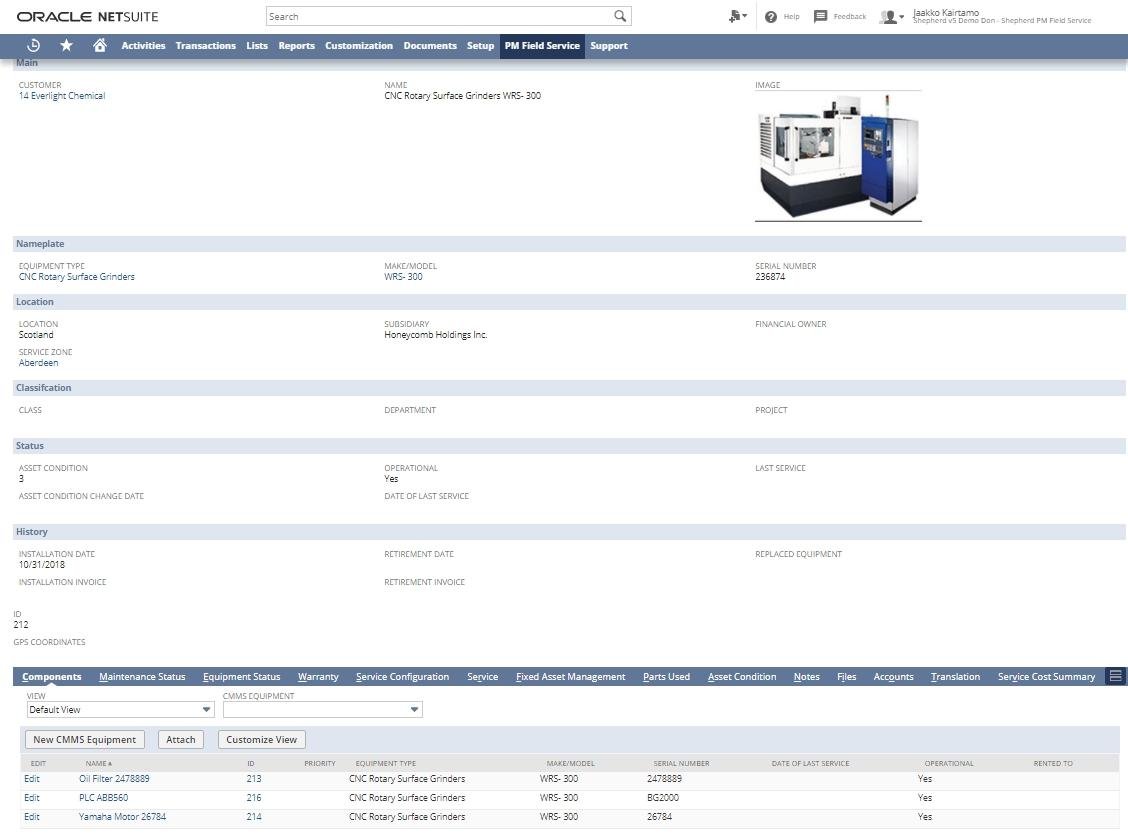Open the Oil Filter 2478889 component
The height and width of the screenshot is (840, 1128).
114,779
